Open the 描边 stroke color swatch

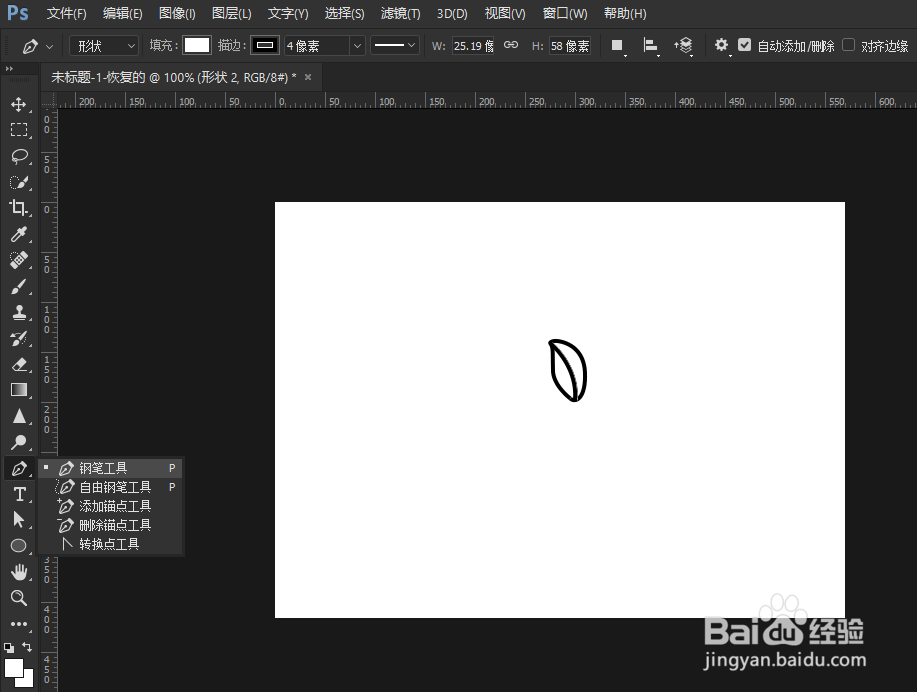coord(265,46)
